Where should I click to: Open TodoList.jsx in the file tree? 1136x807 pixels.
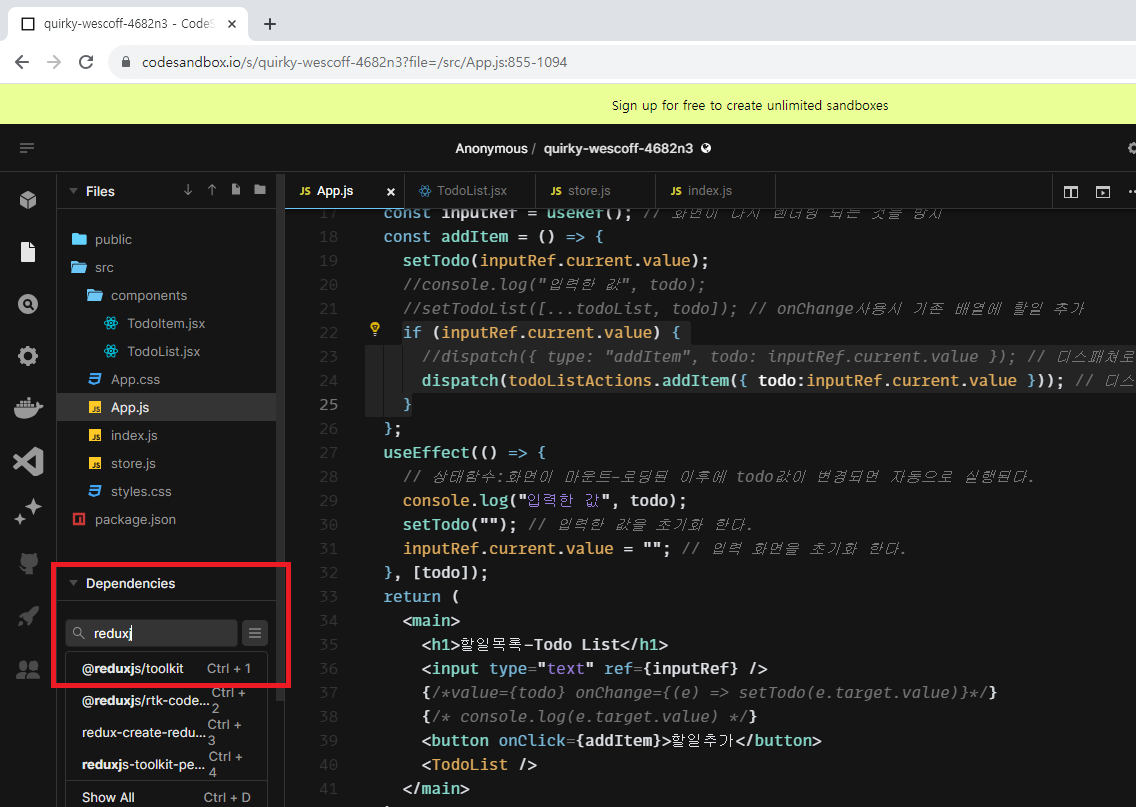pyautogui.click(x=166, y=351)
